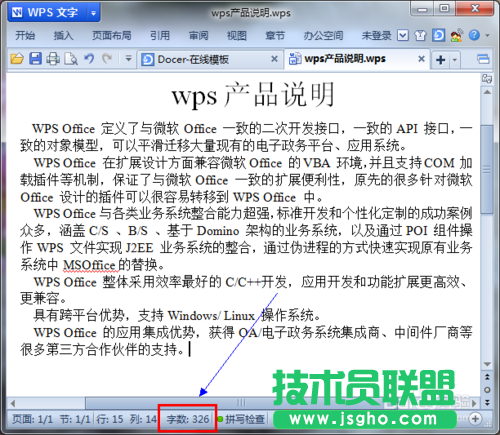Click the icon above vertical scrollbar
Screen dimensions: 500x435
tap(487, 79)
